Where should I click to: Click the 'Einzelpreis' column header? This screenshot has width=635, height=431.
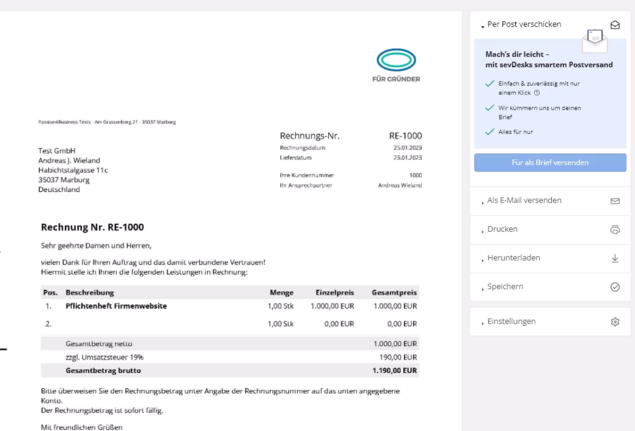click(335, 292)
